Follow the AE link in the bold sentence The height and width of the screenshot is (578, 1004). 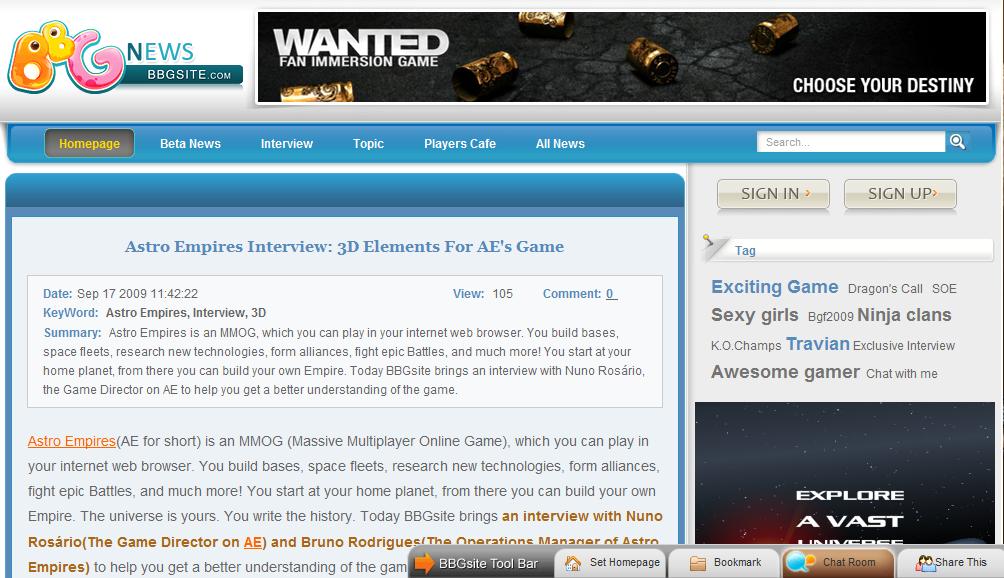point(253,542)
